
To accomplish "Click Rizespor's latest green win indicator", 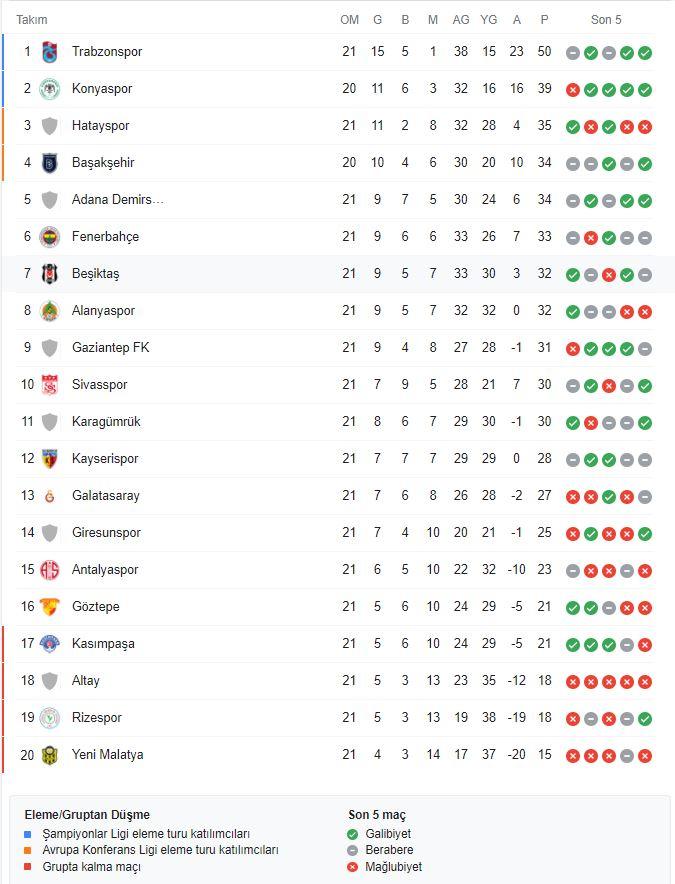I will coord(645,719).
